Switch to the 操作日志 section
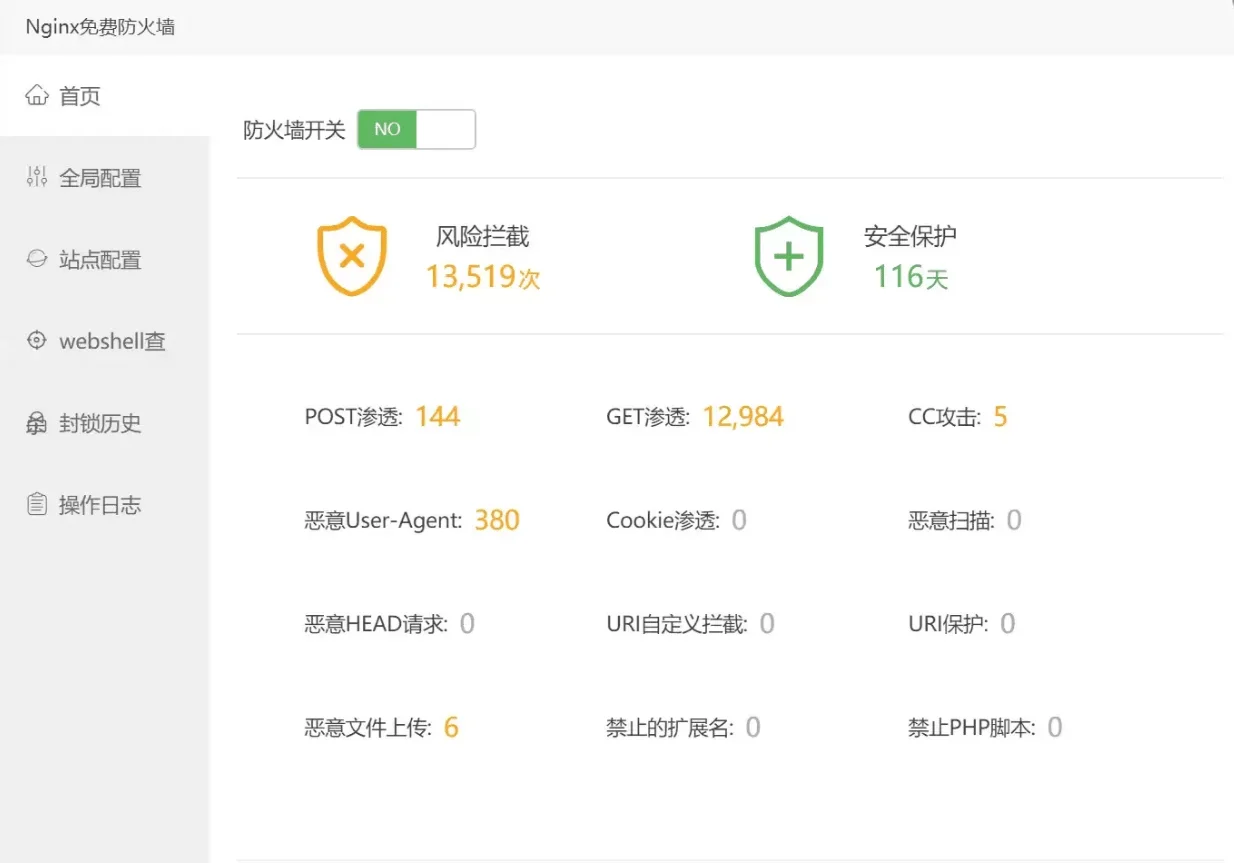The width and height of the screenshot is (1234, 863). 103,505
